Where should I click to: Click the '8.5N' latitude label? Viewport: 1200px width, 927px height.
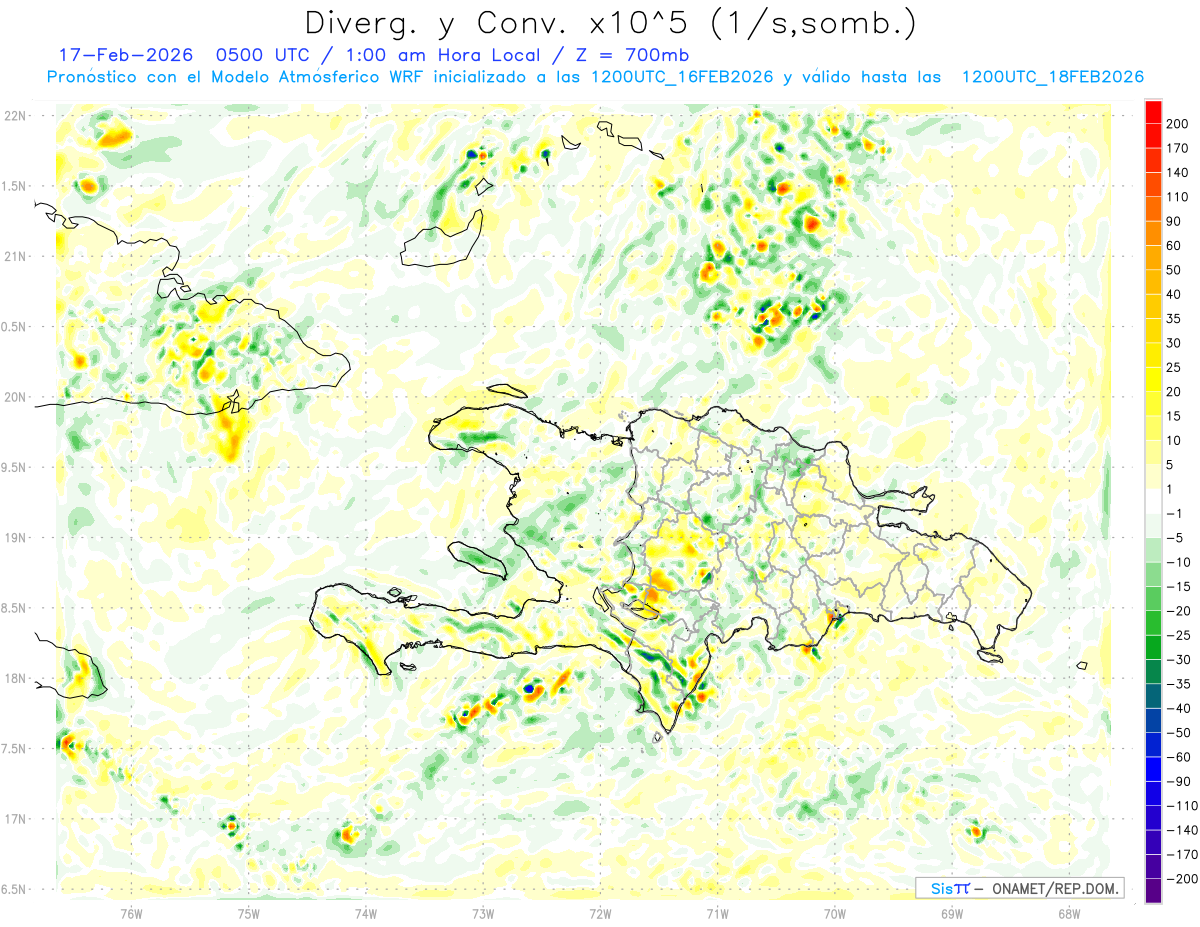(x=14, y=608)
